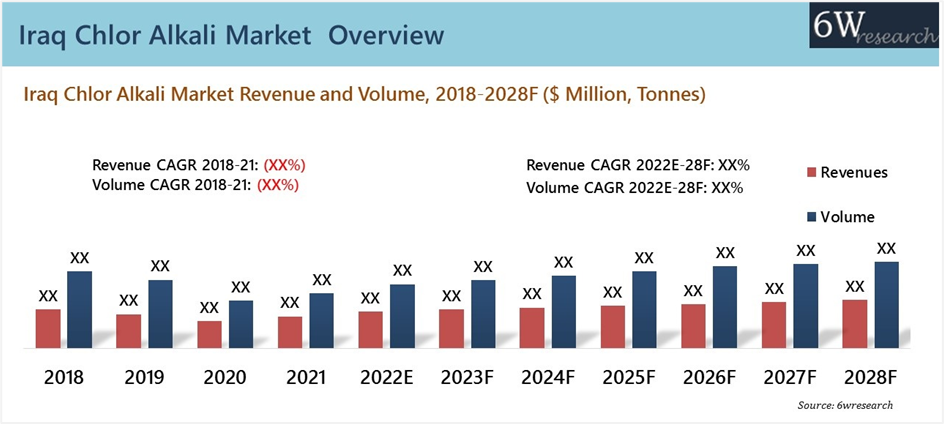Select the Volume legend label
This screenshot has height=424, width=944.
(x=847, y=217)
